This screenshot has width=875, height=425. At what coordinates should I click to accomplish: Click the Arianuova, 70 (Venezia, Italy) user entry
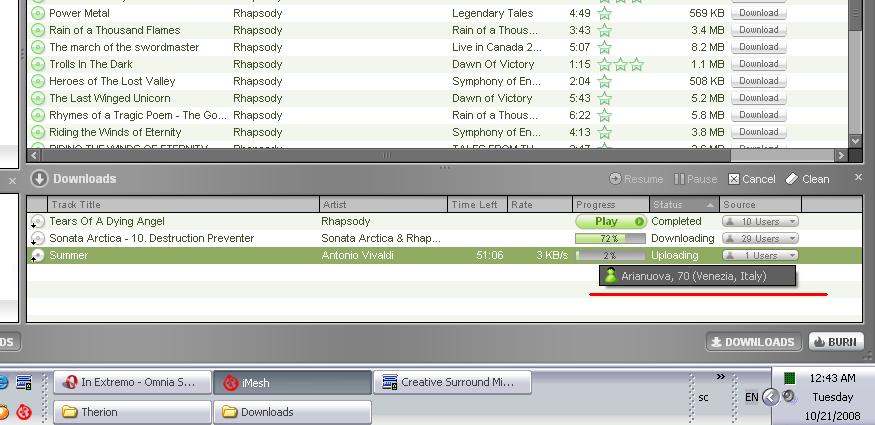(x=697, y=276)
